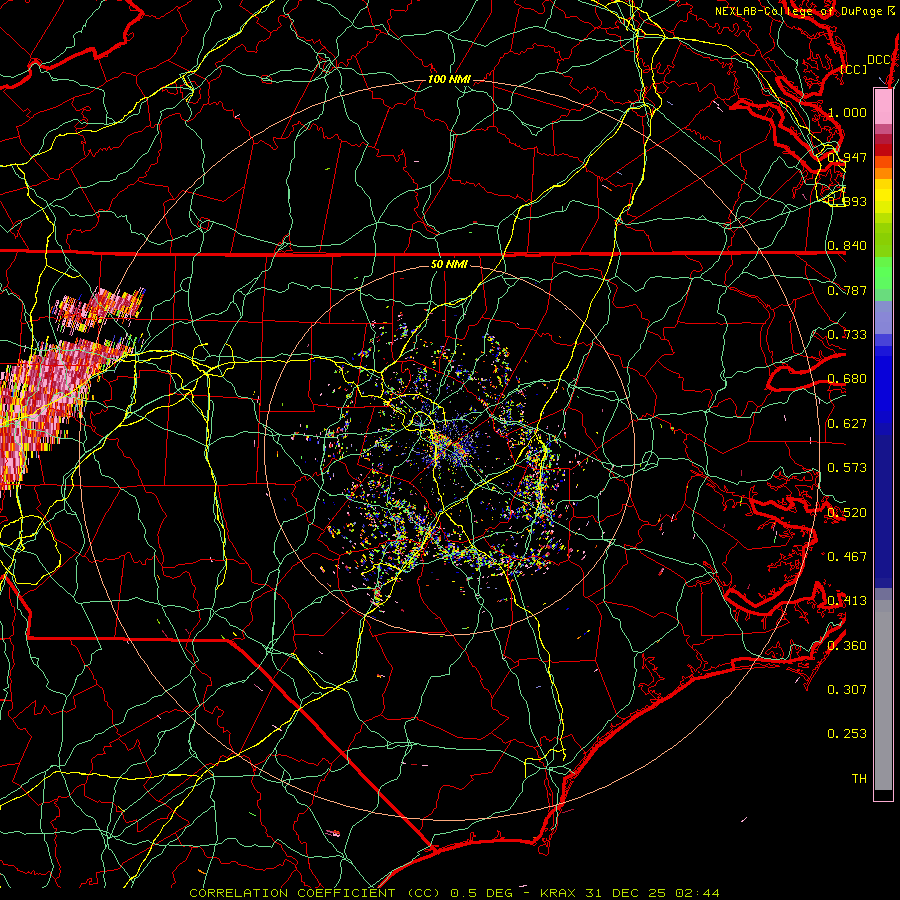Pick the gray segment of the color bar

point(883,695)
